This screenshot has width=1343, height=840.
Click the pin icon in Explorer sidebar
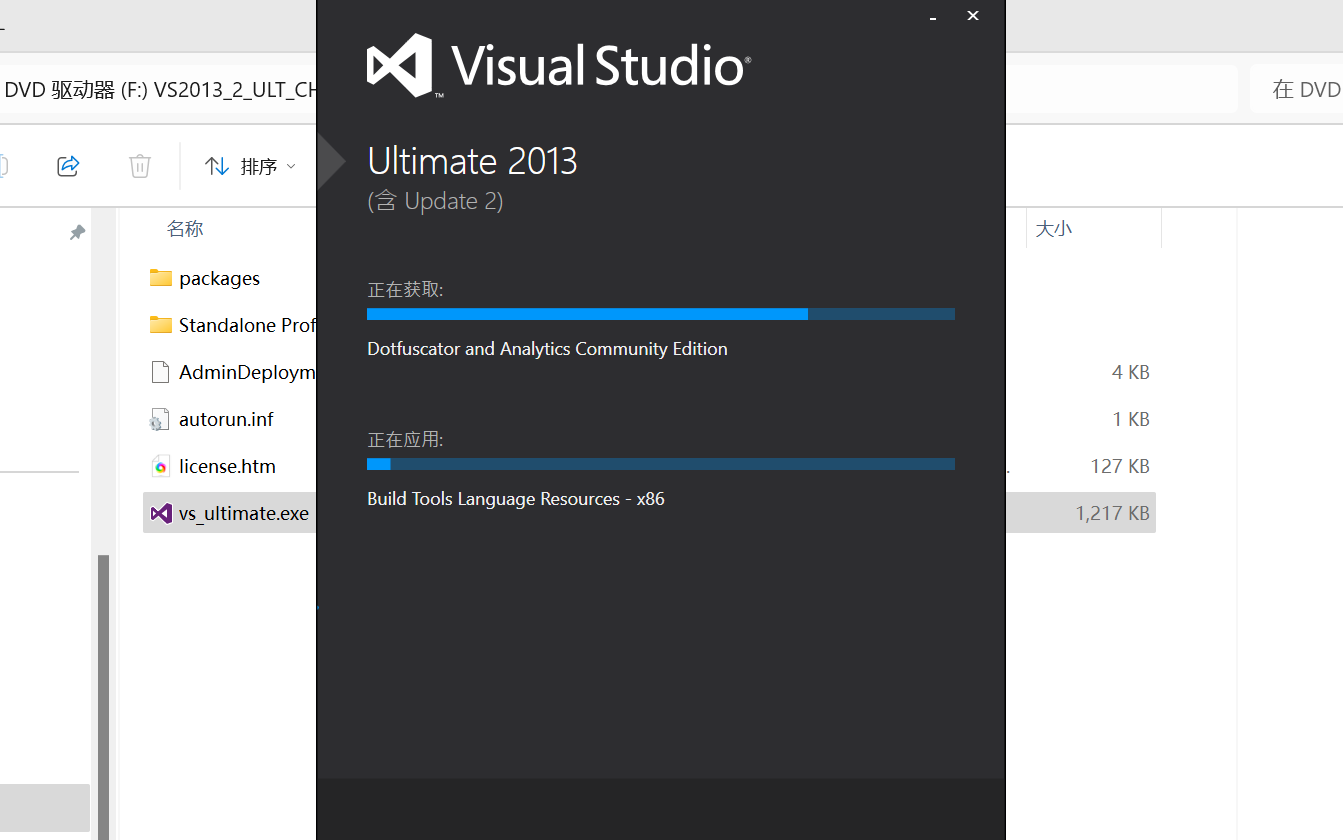click(x=77, y=232)
